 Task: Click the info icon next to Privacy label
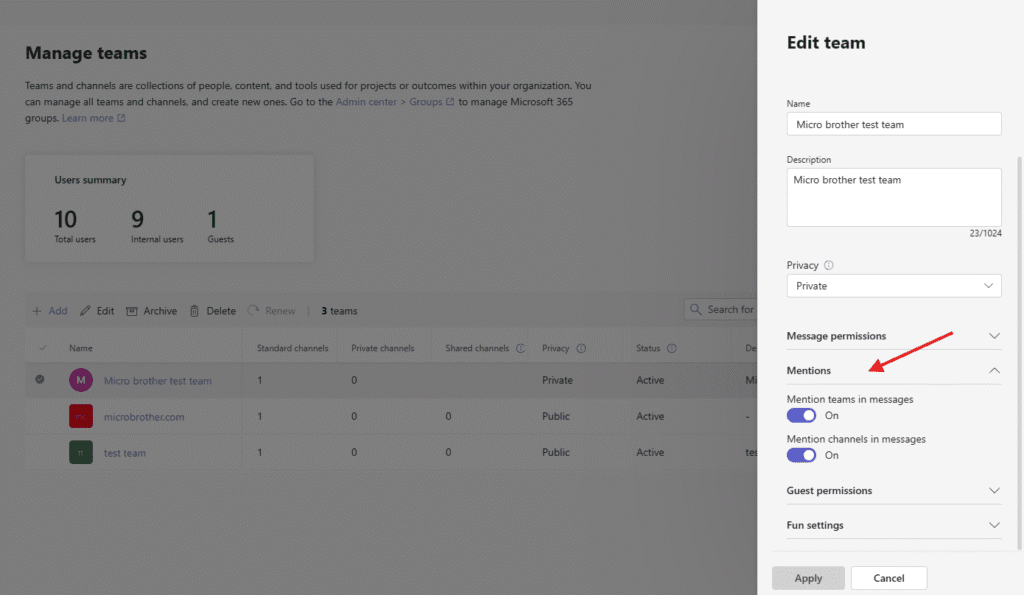tap(829, 266)
